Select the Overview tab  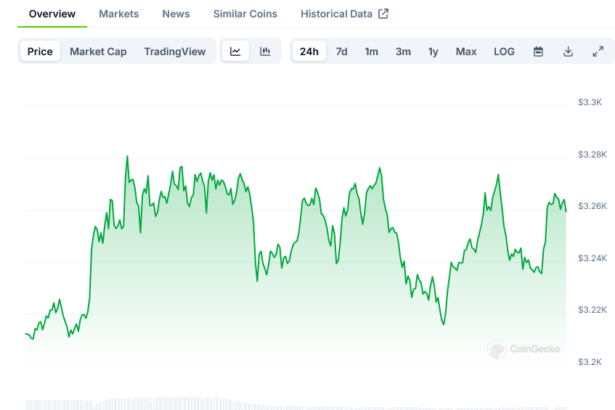pyautogui.click(x=52, y=14)
